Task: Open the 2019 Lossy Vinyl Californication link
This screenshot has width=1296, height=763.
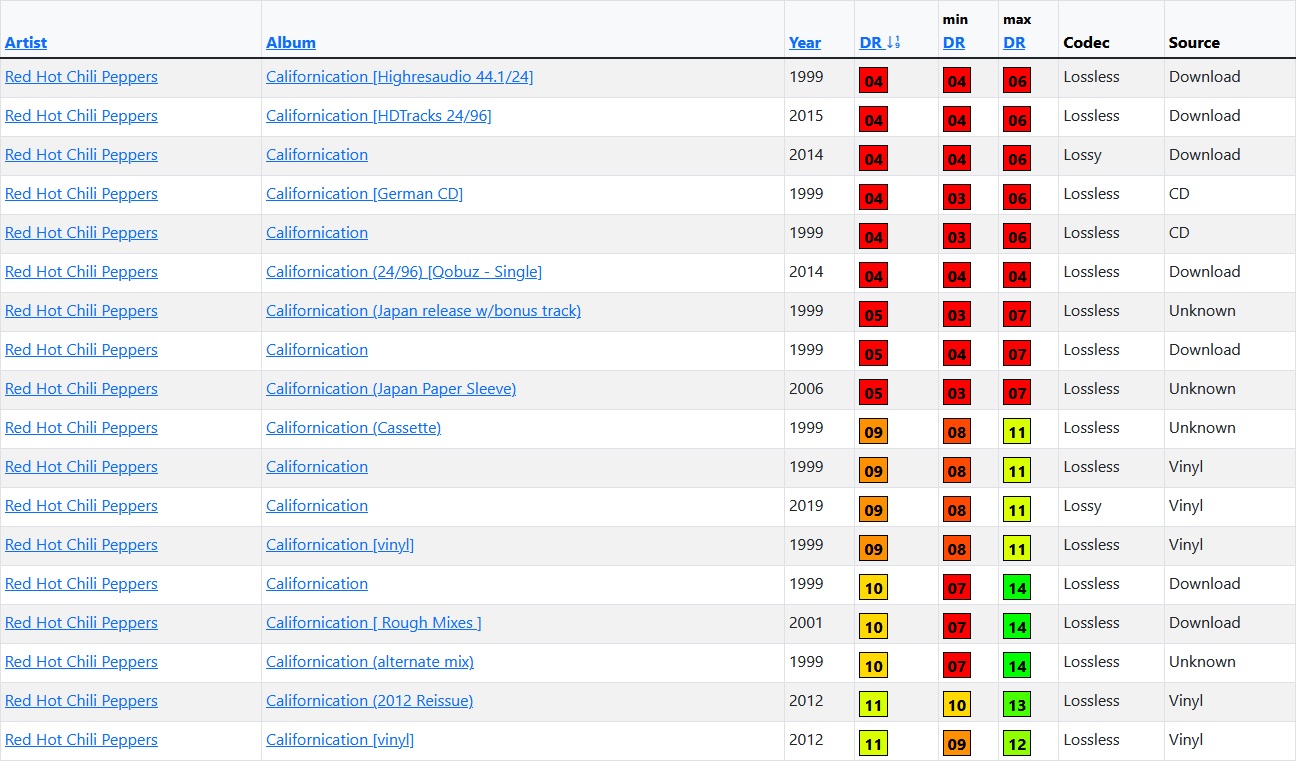Action: pyautogui.click(x=317, y=506)
